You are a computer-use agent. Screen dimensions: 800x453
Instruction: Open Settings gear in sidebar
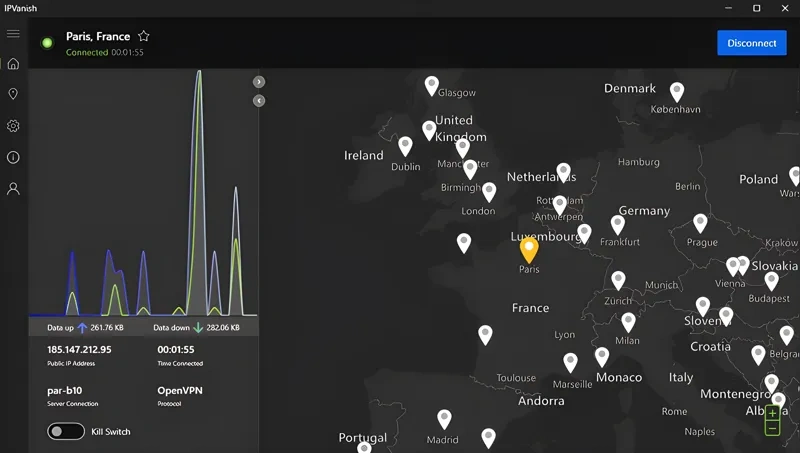(13, 126)
